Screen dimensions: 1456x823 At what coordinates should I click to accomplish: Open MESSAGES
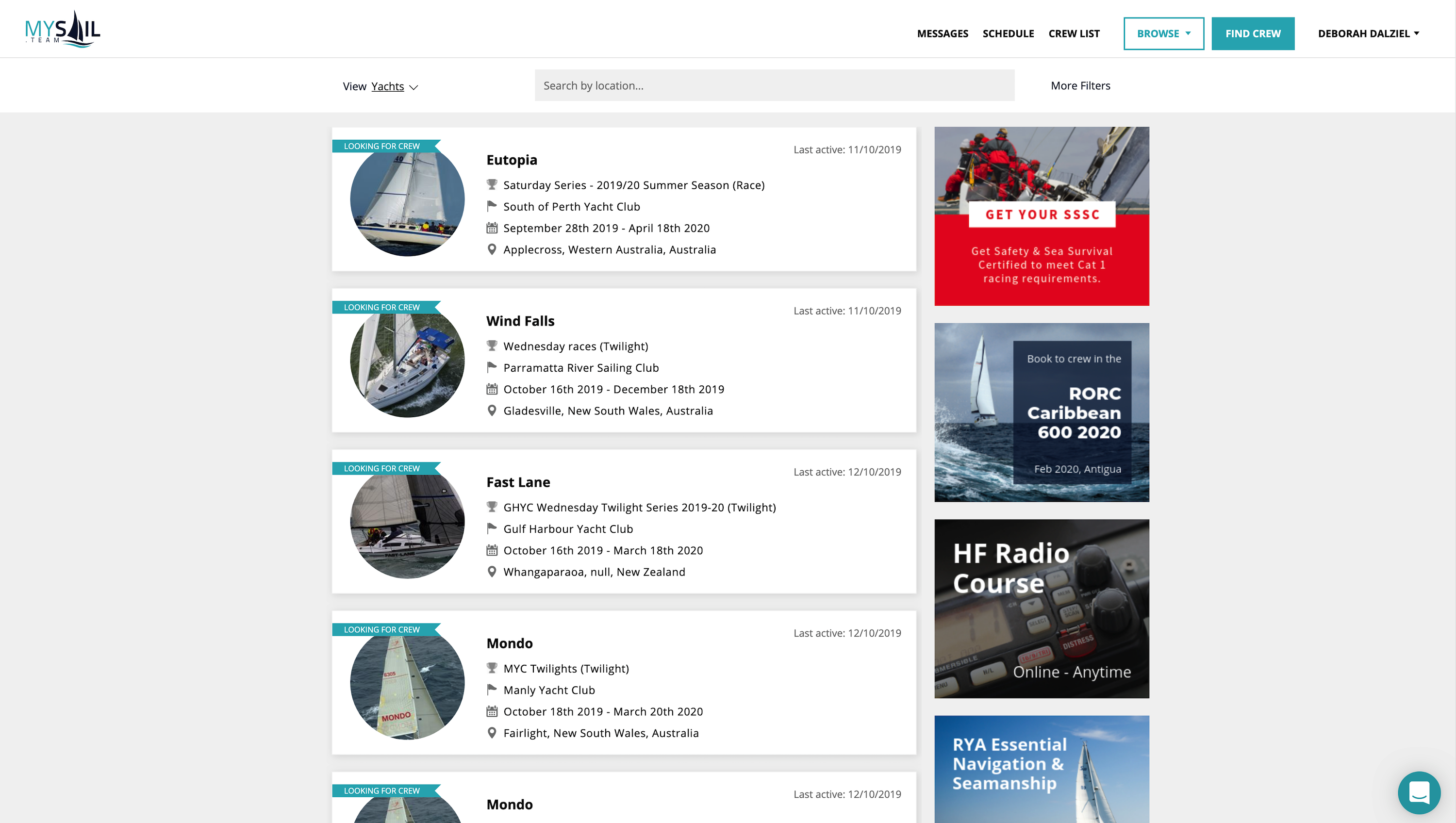942,33
